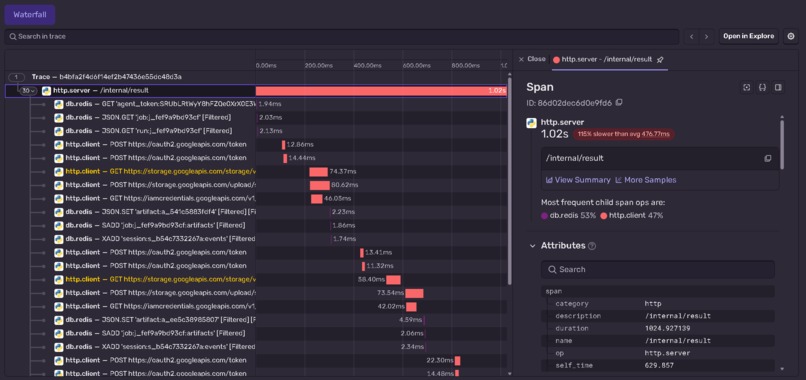
Task: Focus the Search in trace field
Action: click(342, 37)
